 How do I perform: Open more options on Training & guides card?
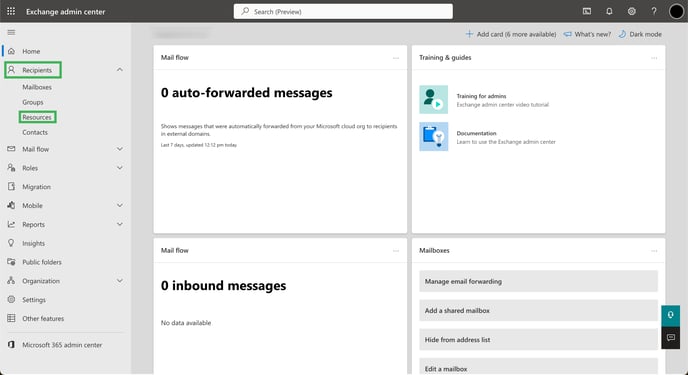654,58
